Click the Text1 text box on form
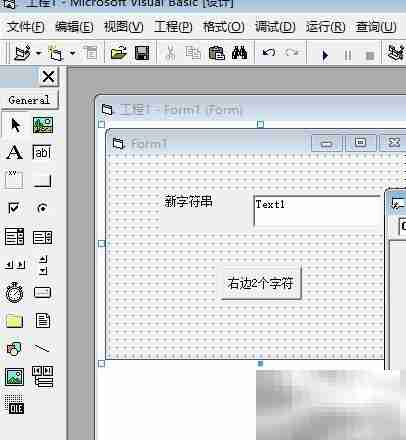This screenshot has width=406, height=440. (317, 211)
